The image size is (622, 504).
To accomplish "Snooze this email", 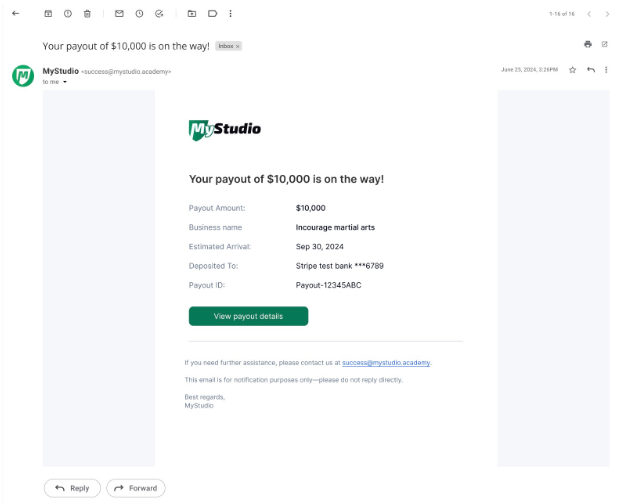I will 139,13.
